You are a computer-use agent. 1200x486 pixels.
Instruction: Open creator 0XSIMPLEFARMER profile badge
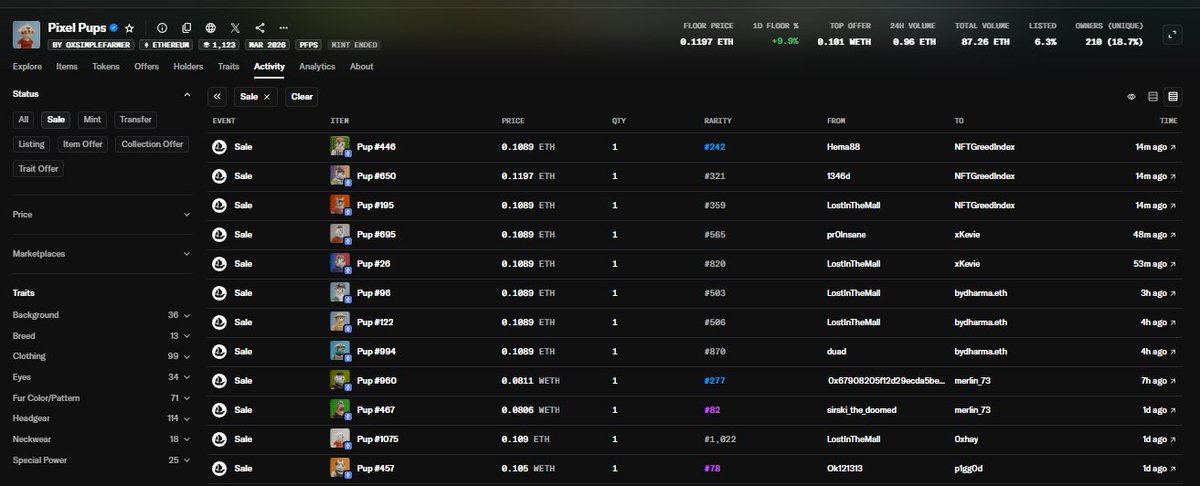click(x=90, y=45)
